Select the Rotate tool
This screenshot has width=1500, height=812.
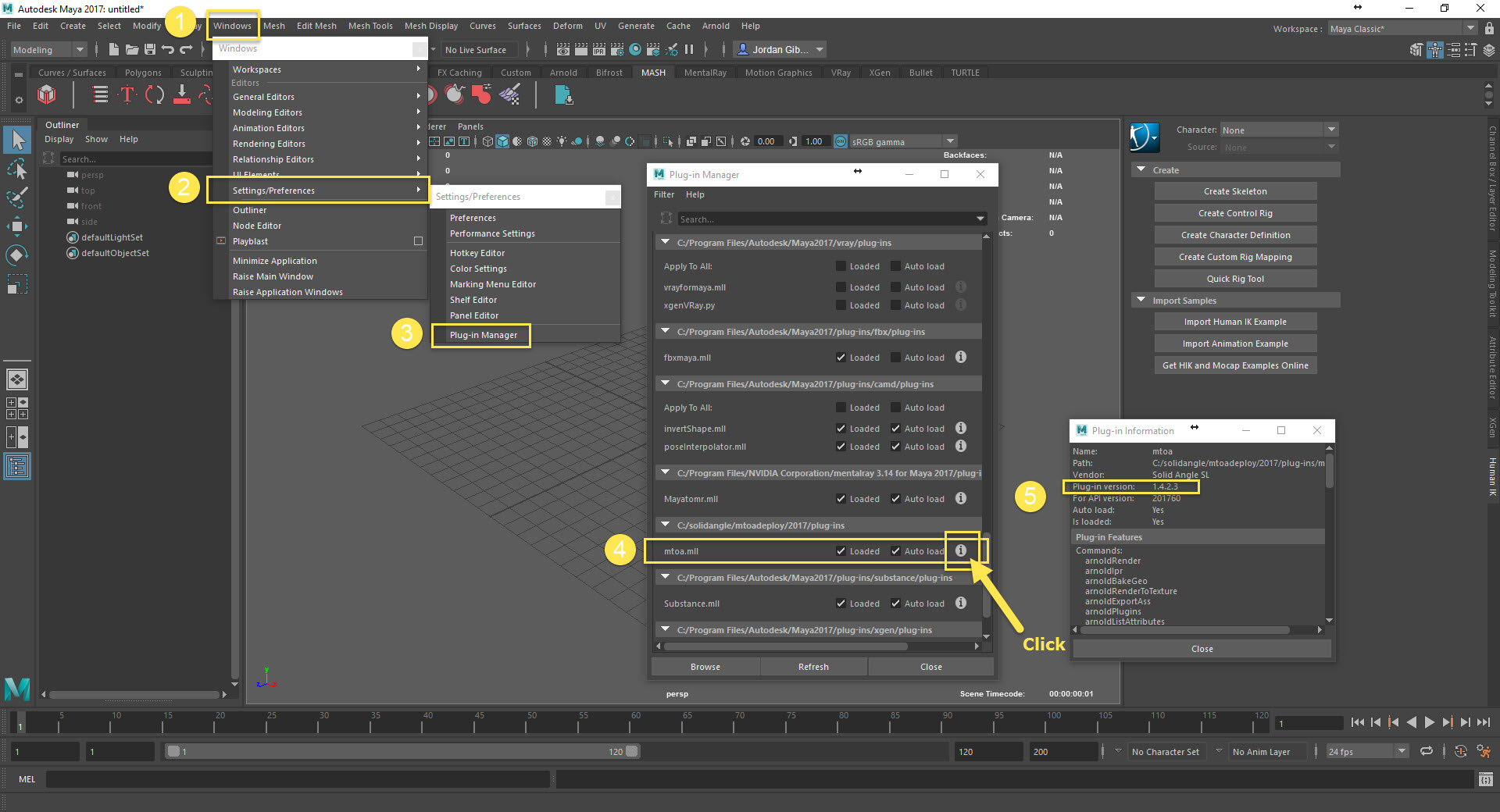coord(17,255)
